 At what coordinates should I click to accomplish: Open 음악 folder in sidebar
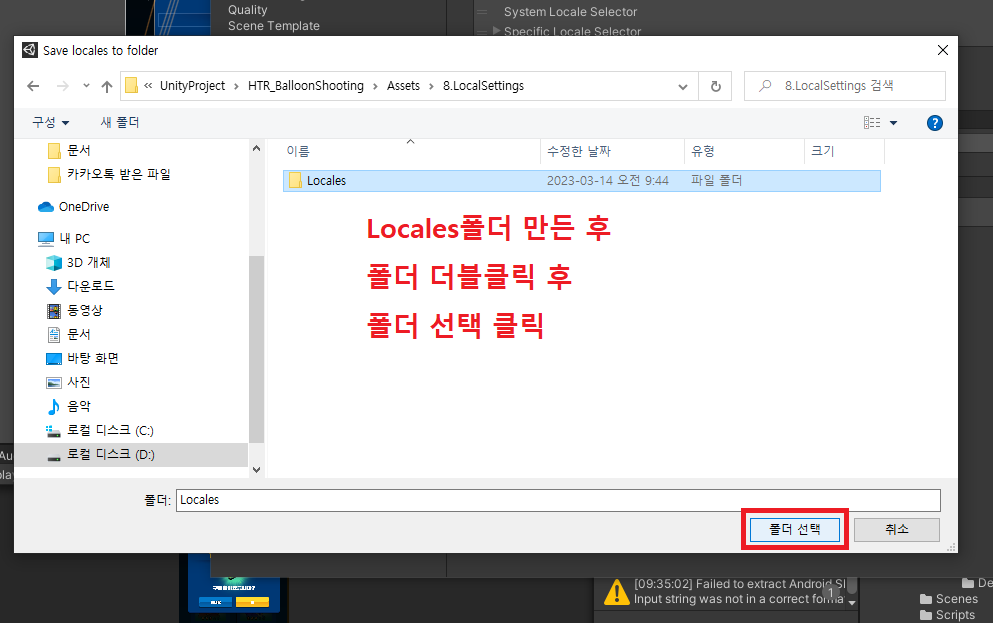click(68, 406)
